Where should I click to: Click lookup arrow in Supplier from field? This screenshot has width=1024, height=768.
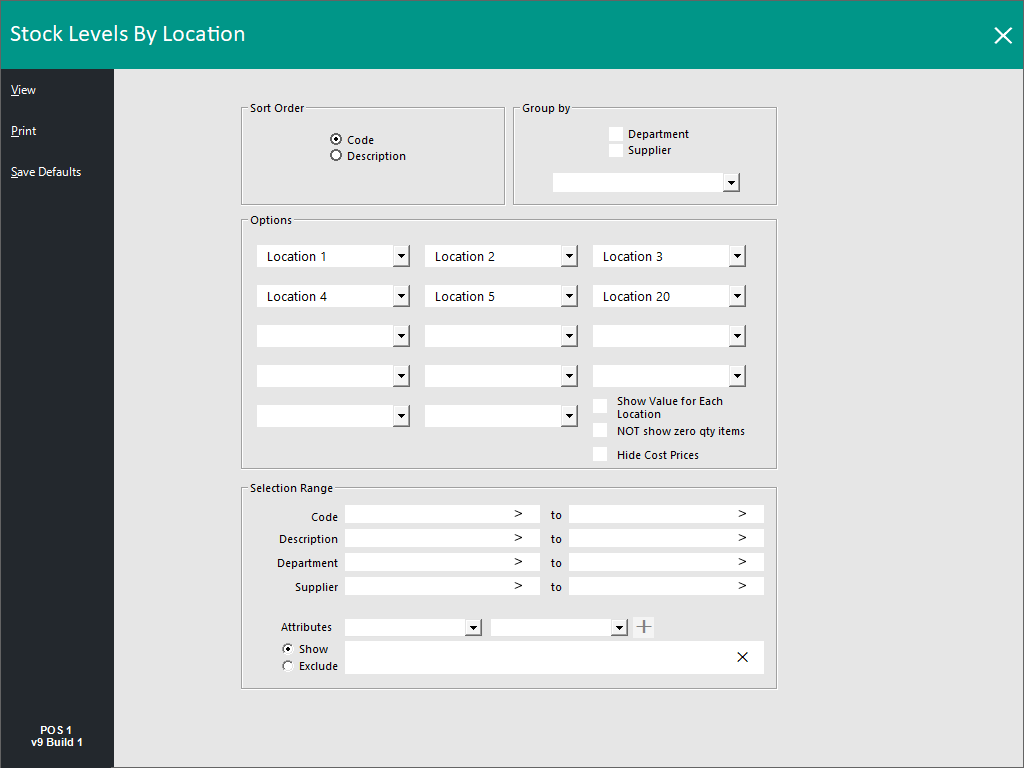[519, 586]
